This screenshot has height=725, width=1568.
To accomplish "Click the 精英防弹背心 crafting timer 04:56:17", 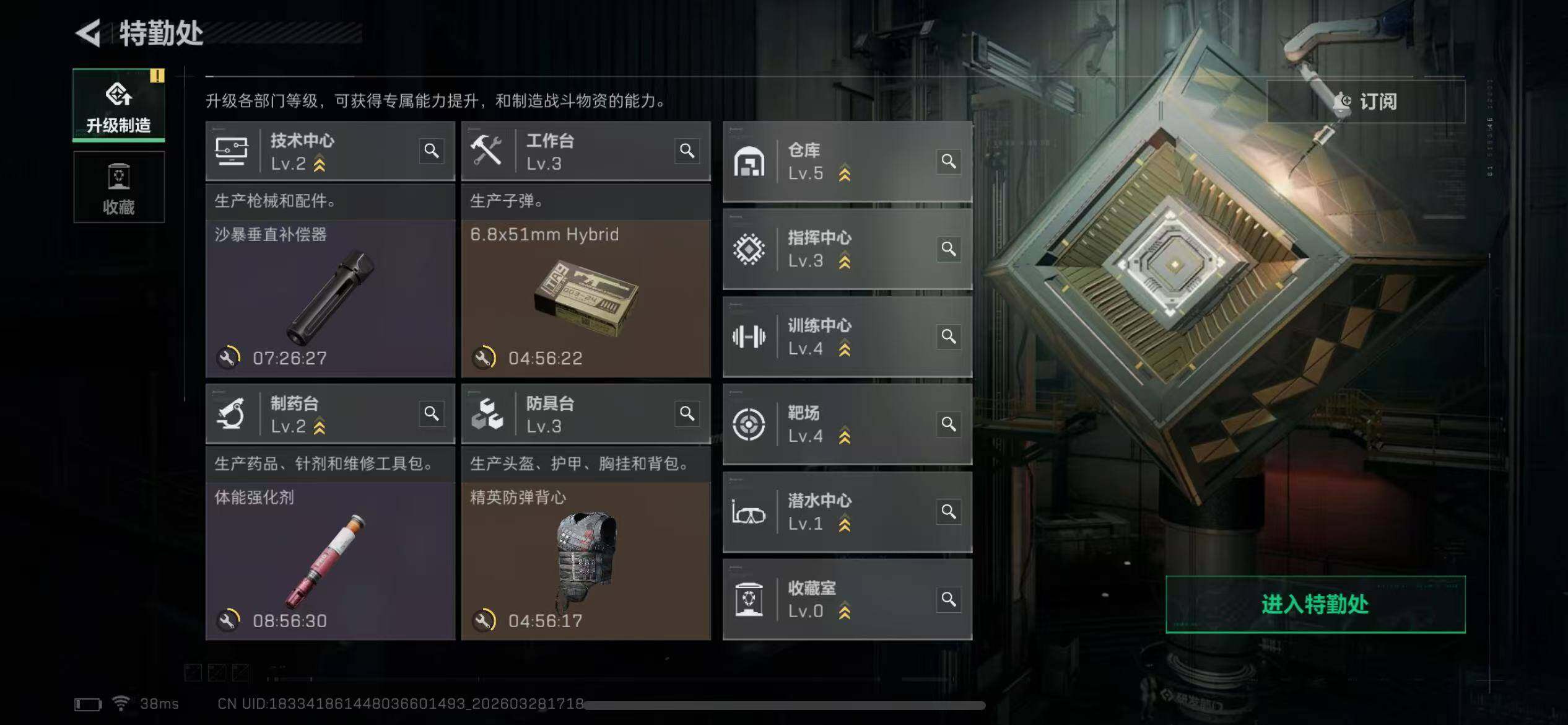I will 545,621.
